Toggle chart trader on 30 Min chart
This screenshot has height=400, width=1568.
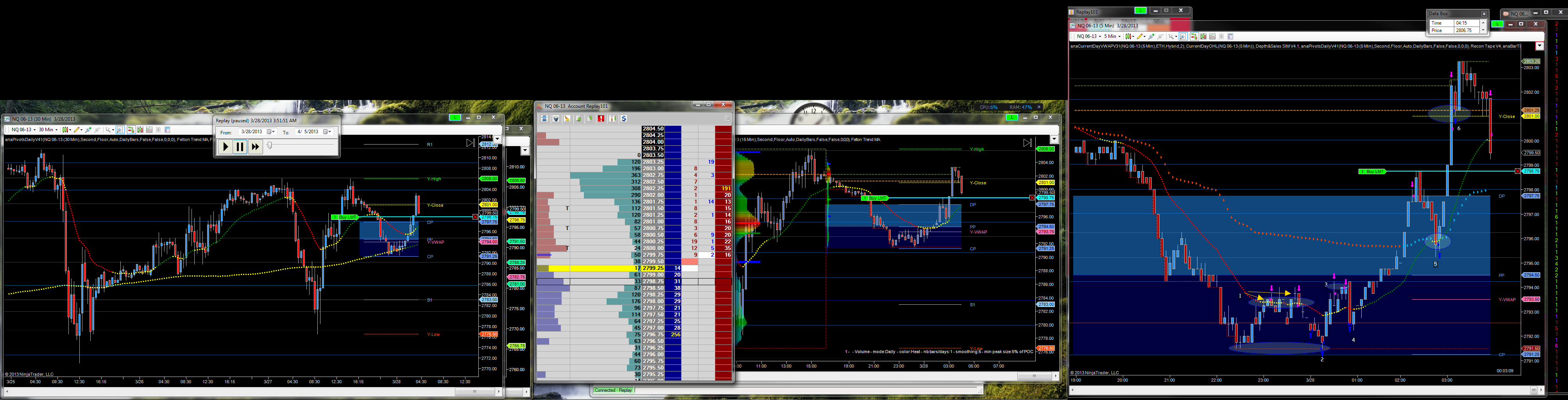pyautogui.click(x=131, y=130)
